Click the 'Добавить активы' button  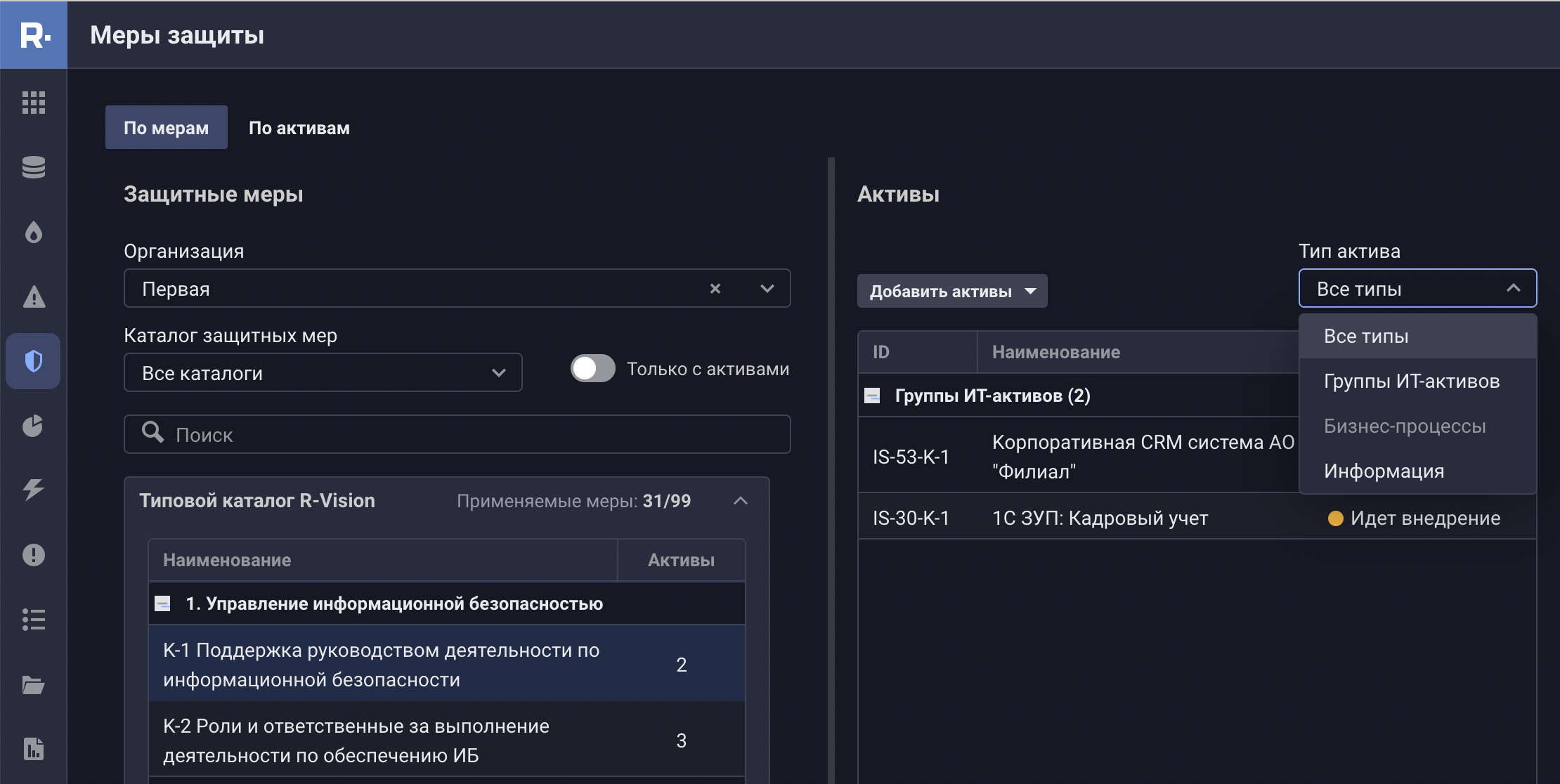[951, 292]
